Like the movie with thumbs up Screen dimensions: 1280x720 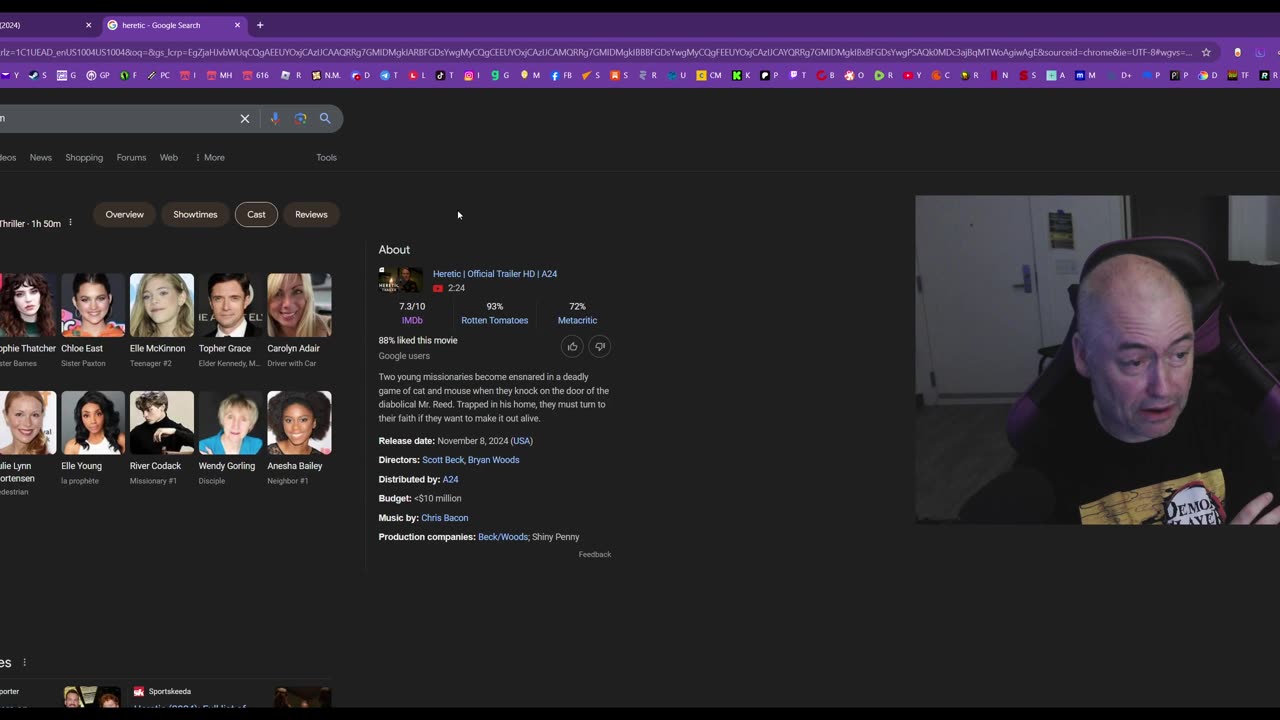572,346
